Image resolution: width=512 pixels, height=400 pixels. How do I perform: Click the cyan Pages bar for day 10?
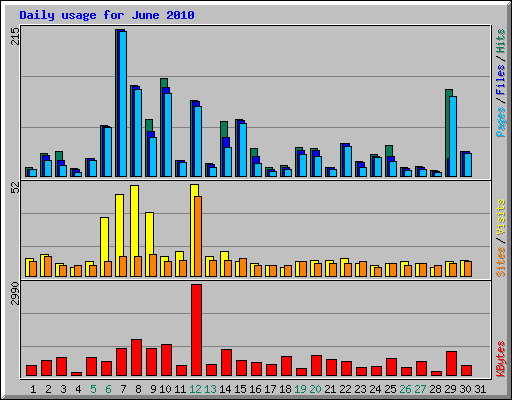pyautogui.click(x=168, y=135)
